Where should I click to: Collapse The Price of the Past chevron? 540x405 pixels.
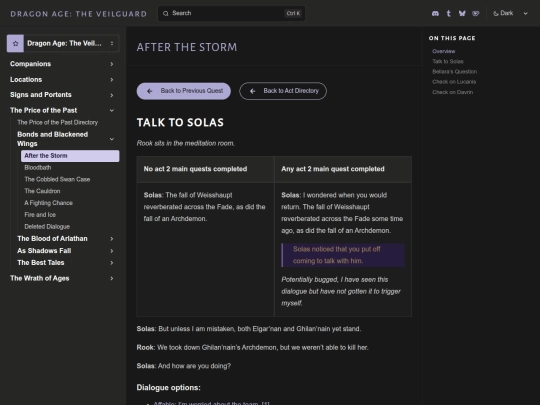(x=112, y=110)
